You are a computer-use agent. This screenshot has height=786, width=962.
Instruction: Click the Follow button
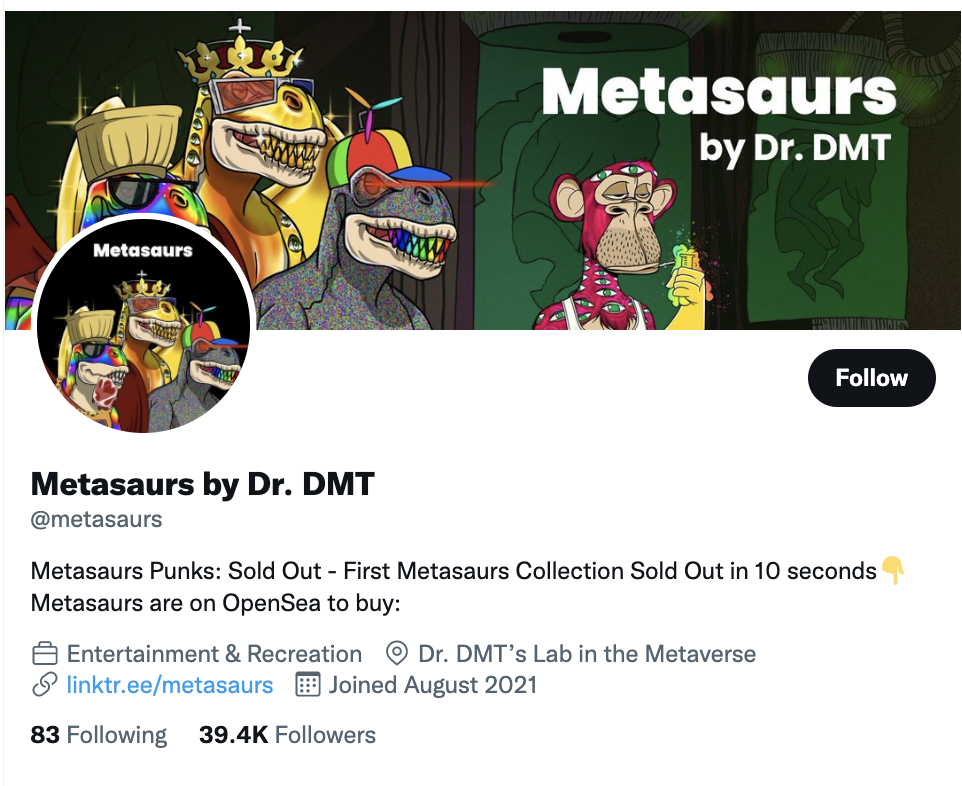pos(871,378)
